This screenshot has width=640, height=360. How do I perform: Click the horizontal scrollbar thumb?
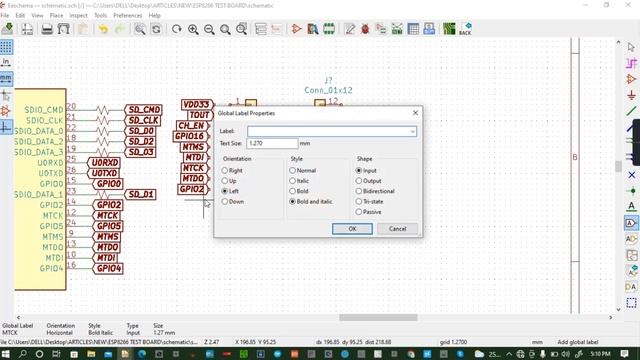(x=378, y=317)
